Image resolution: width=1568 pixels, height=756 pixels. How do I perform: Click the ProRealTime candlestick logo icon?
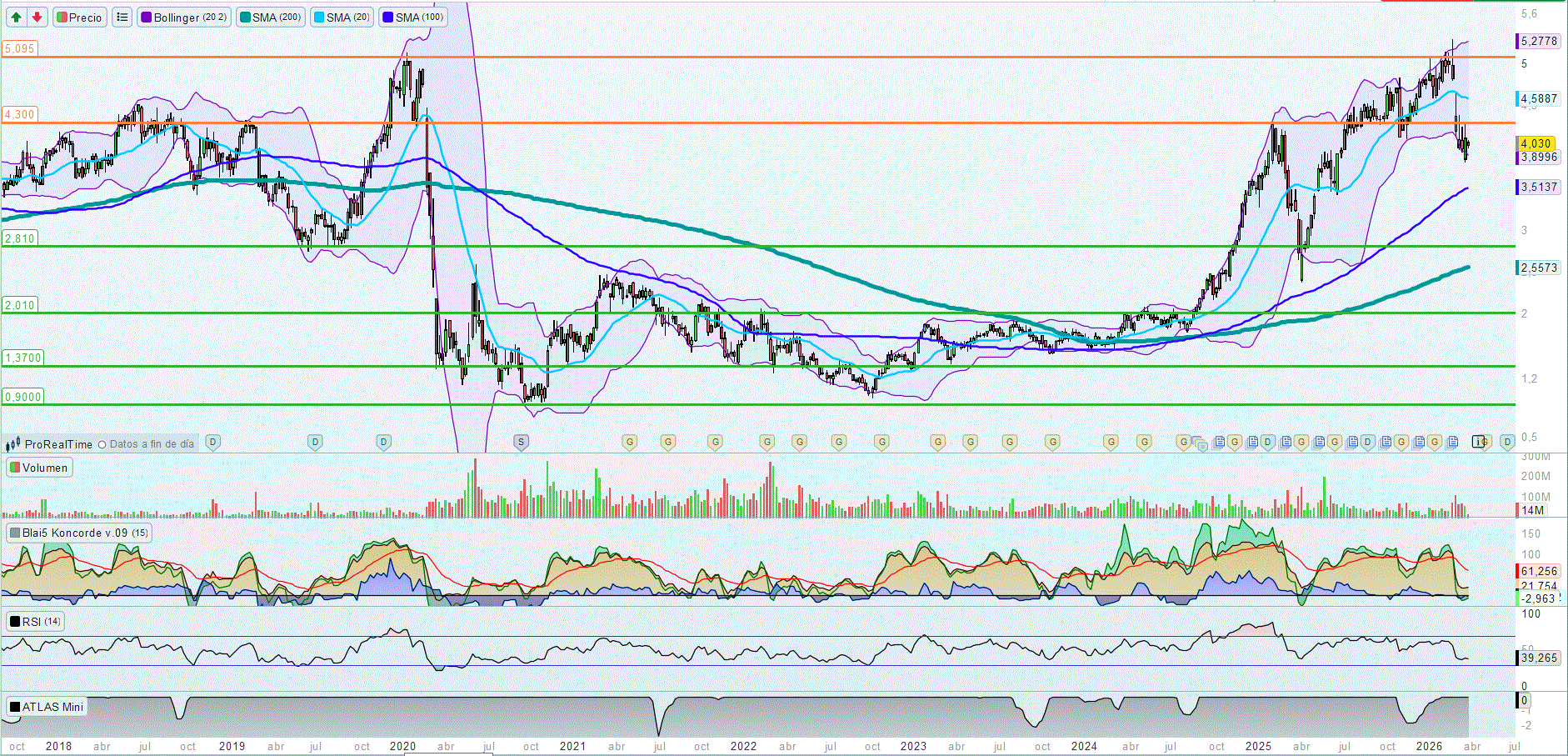13,443
